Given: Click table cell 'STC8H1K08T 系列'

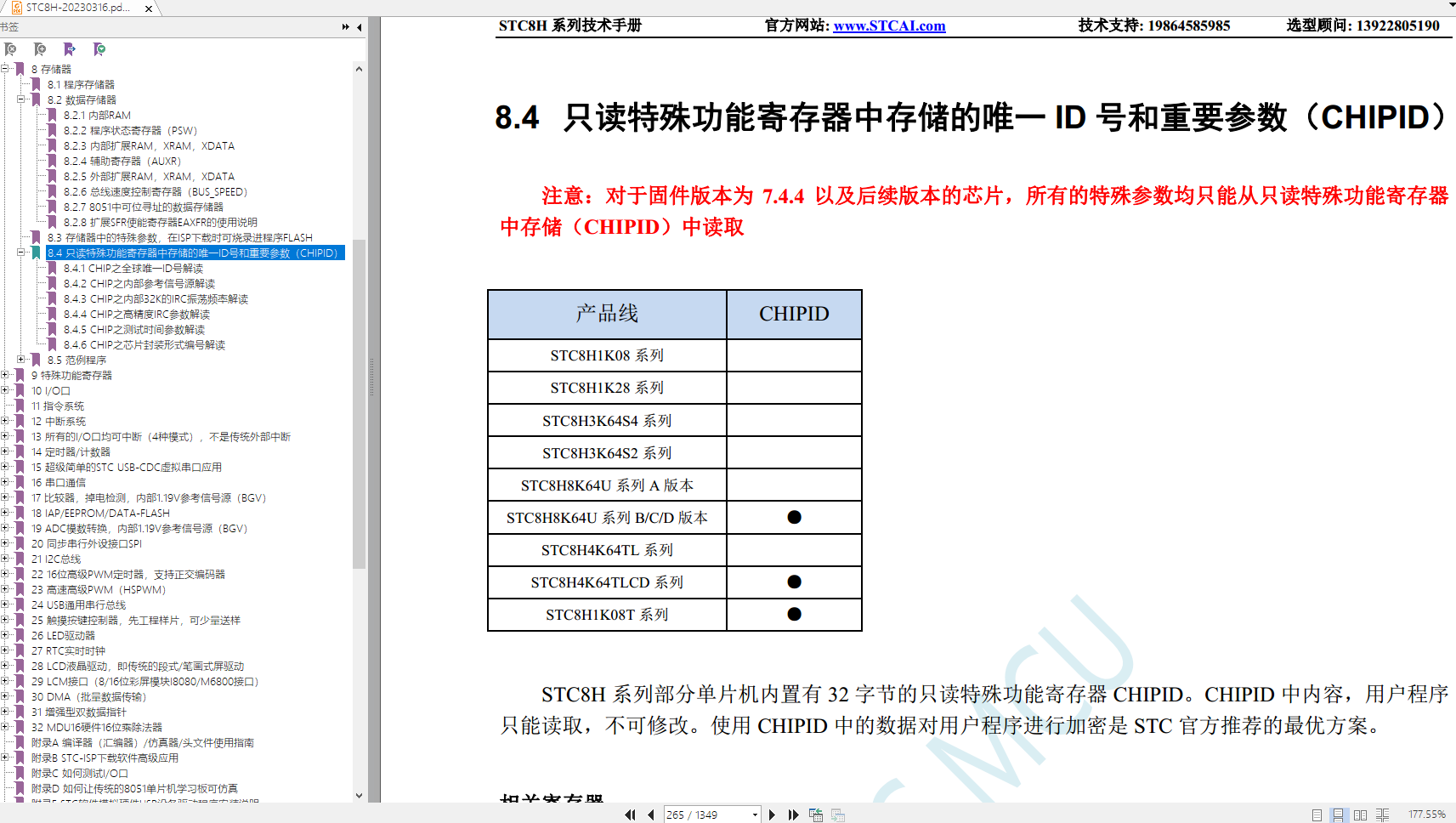Looking at the screenshot, I should click(x=607, y=615).
